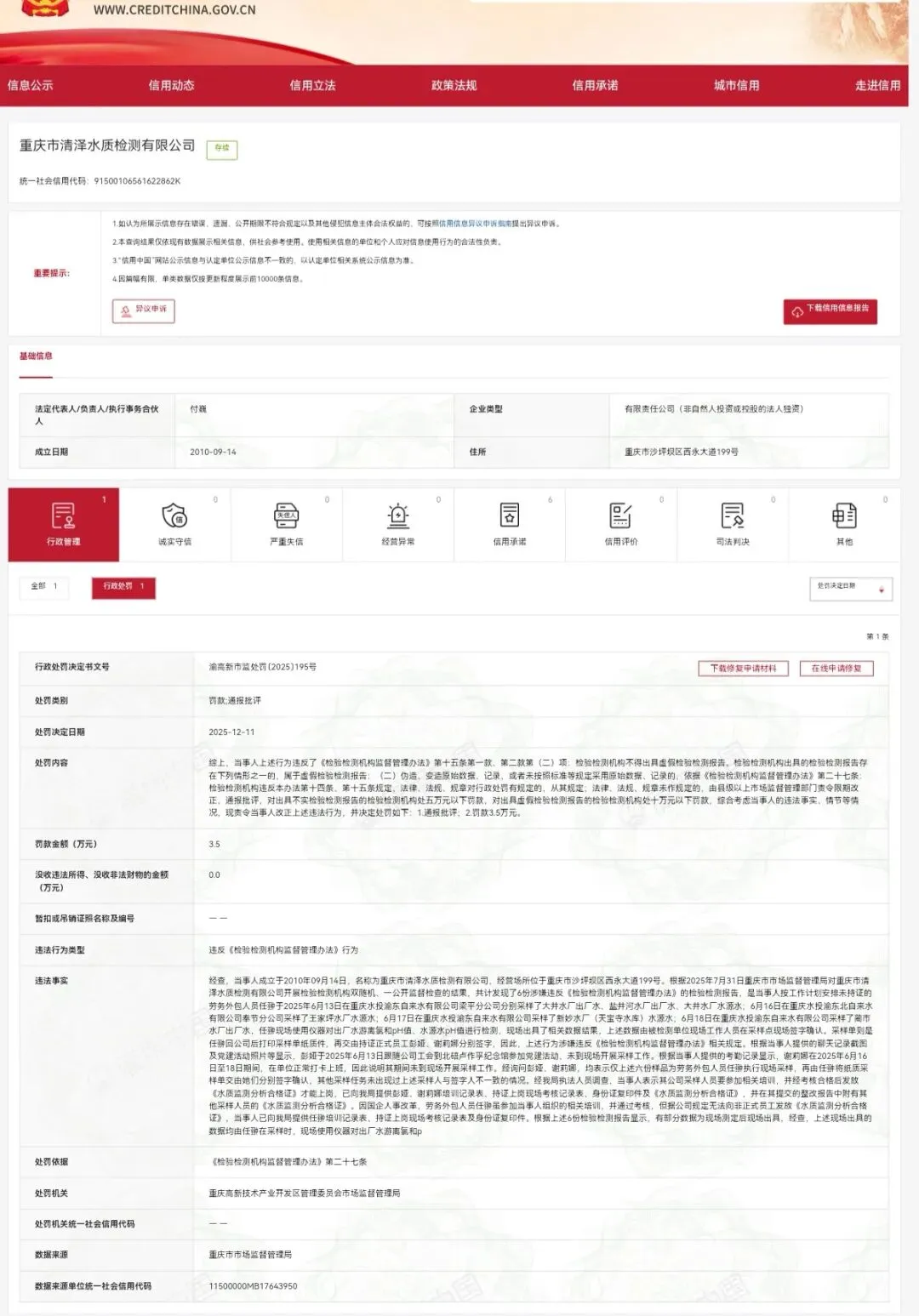This screenshot has width=919, height=1316.
Task: Click 下载信用信息报告 button
Action: tap(830, 310)
